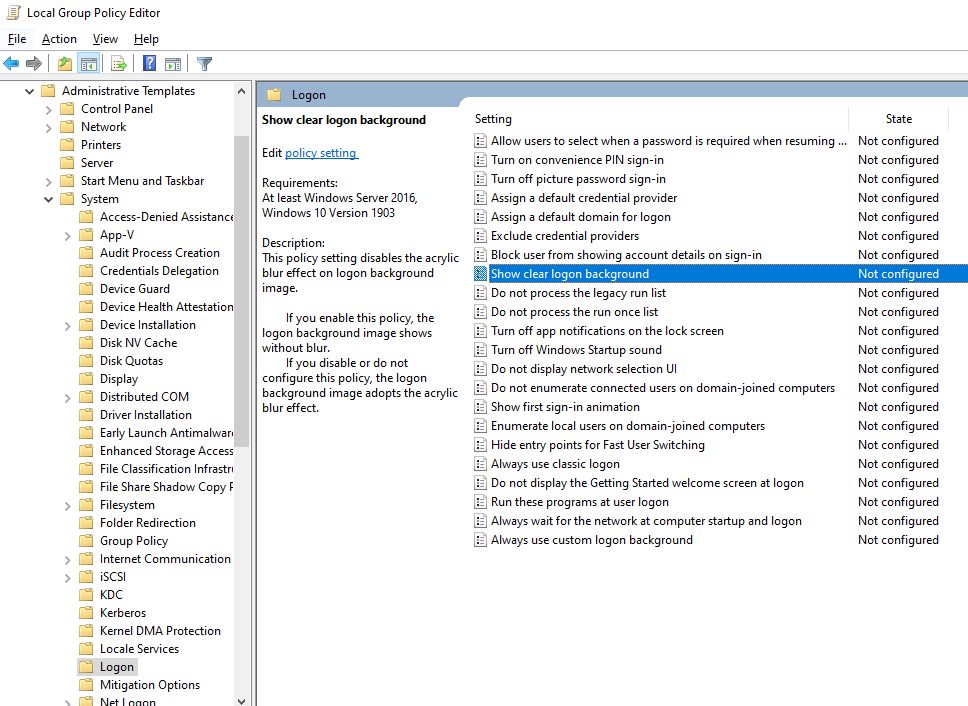This screenshot has width=968, height=706.
Task: Expand the iSCSI tree node
Action: tap(67, 578)
